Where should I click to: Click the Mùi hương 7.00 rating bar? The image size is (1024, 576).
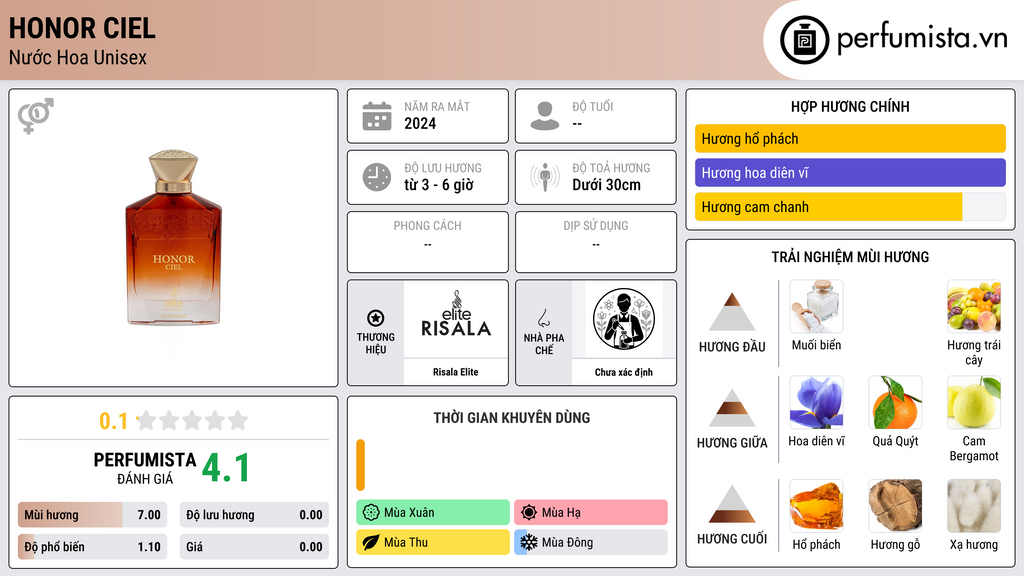point(93,515)
